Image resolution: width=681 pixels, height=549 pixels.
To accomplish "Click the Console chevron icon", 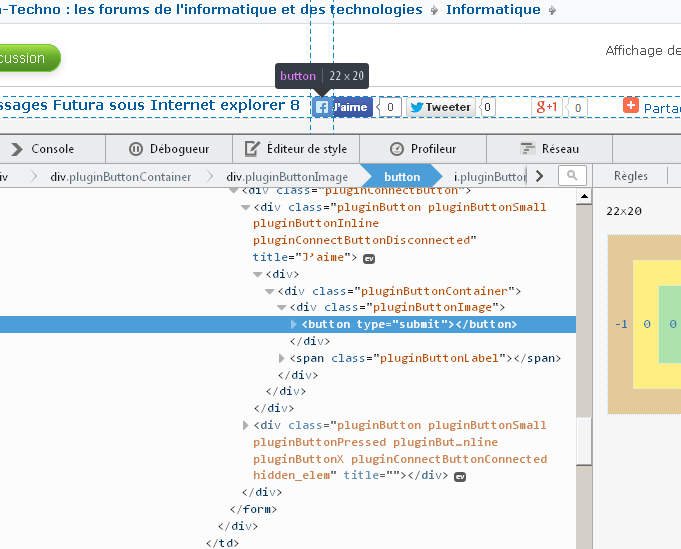I will (17, 149).
